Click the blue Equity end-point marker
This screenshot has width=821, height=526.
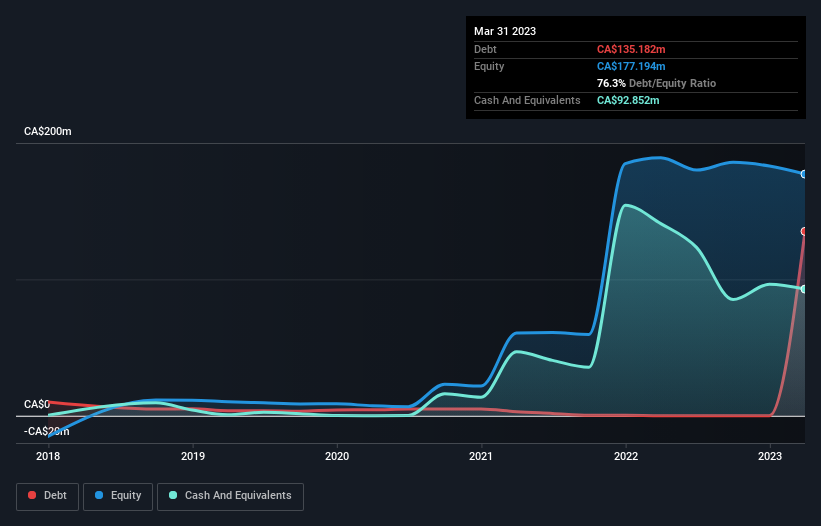coord(804,174)
